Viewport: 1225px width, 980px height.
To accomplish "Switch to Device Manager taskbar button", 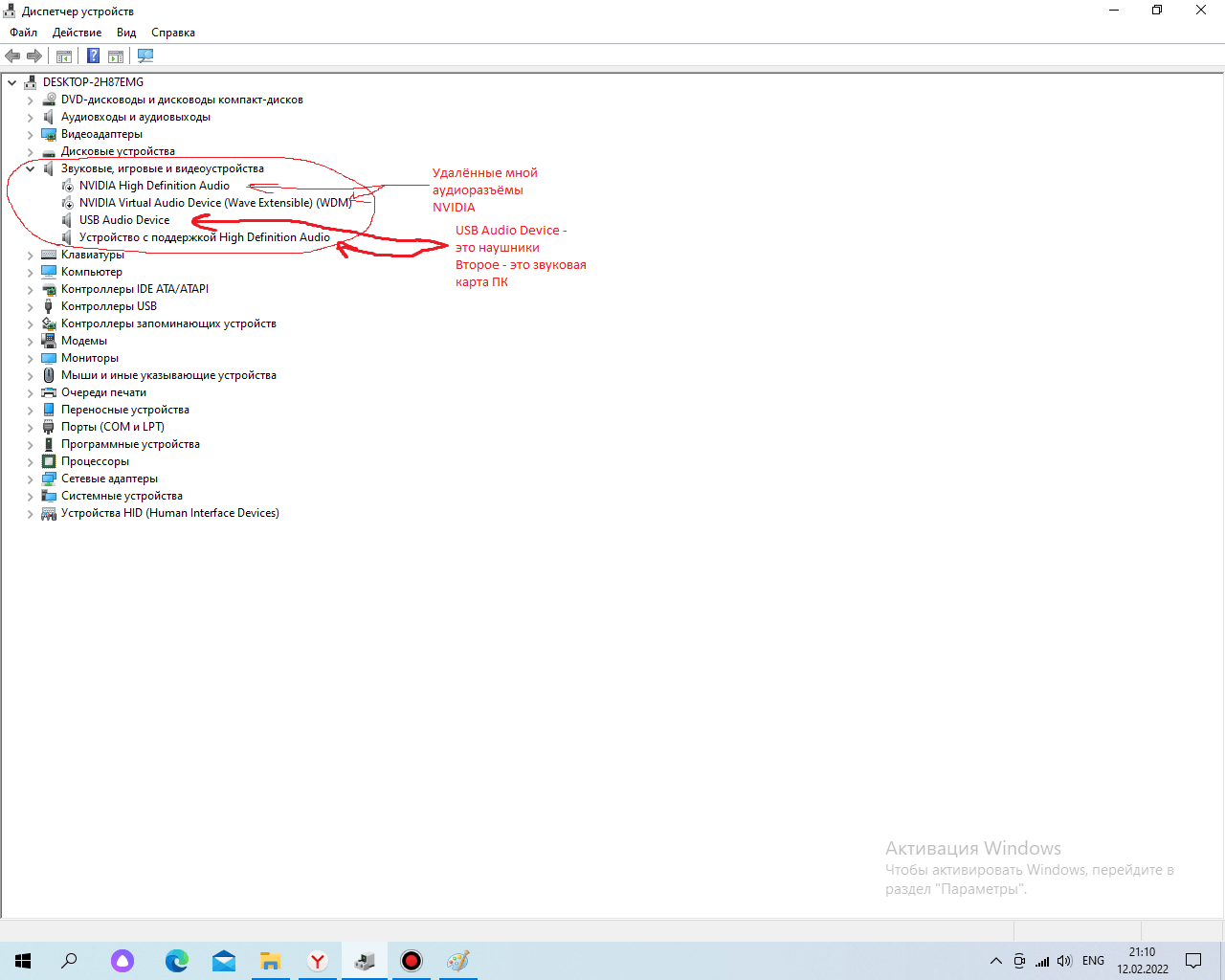I will point(365,961).
